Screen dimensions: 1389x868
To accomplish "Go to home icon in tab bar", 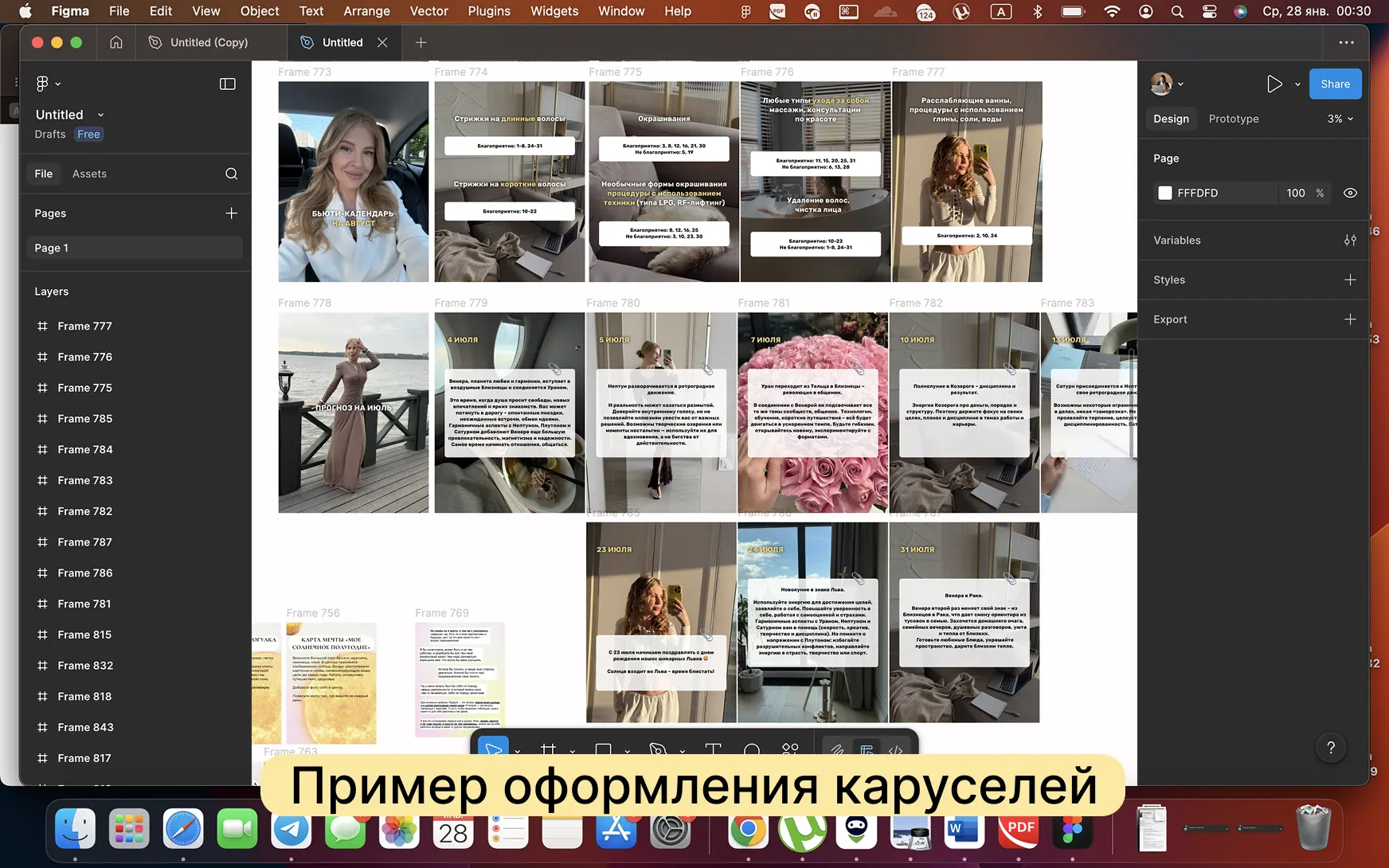I will coord(116,42).
